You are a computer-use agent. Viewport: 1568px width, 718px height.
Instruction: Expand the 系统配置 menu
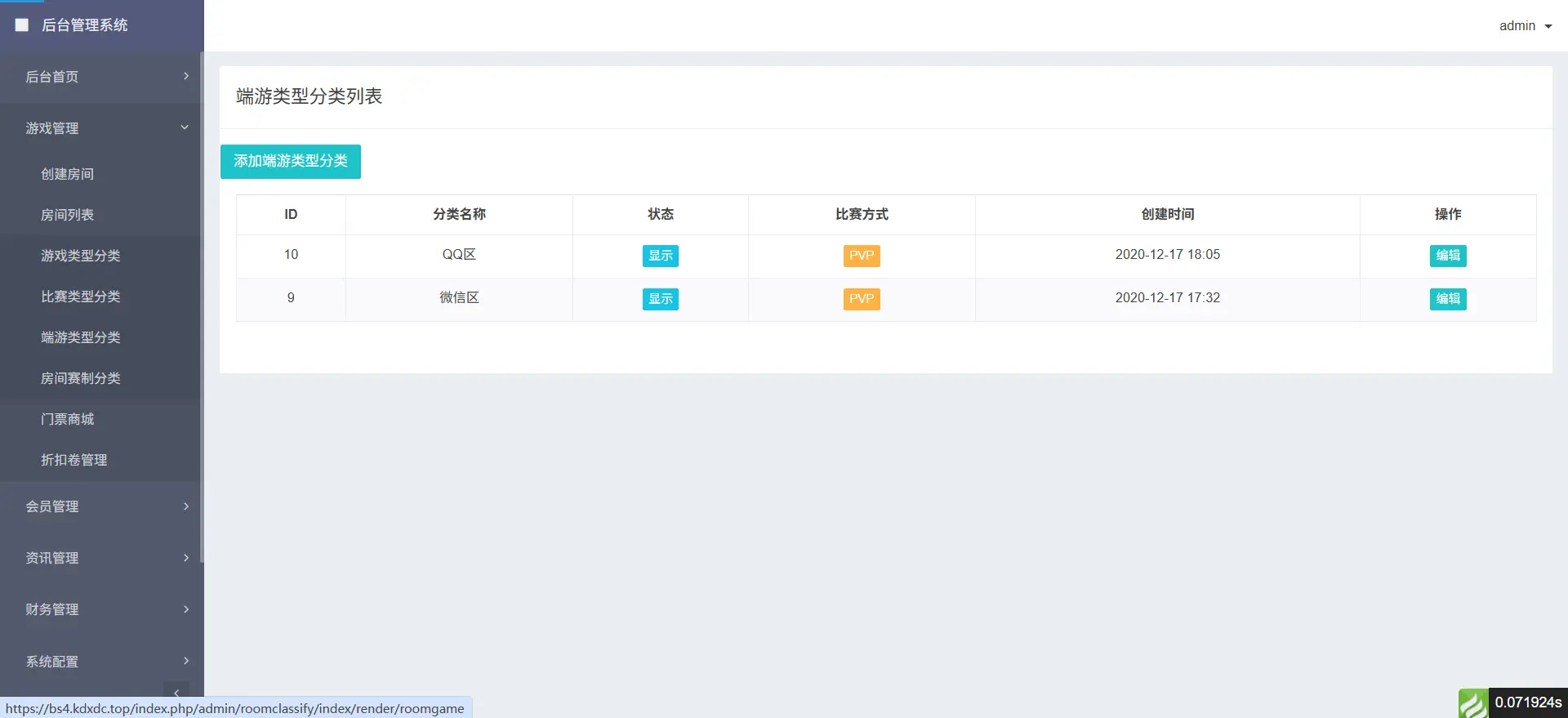click(x=102, y=662)
